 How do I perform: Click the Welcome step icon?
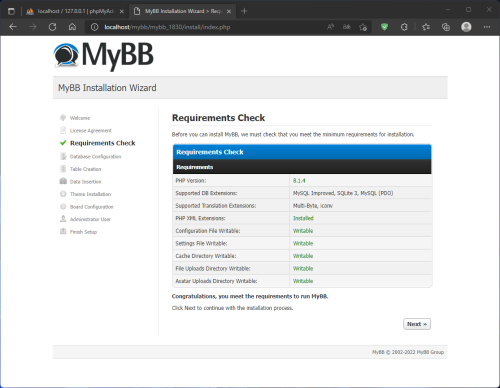tap(63, 118)
